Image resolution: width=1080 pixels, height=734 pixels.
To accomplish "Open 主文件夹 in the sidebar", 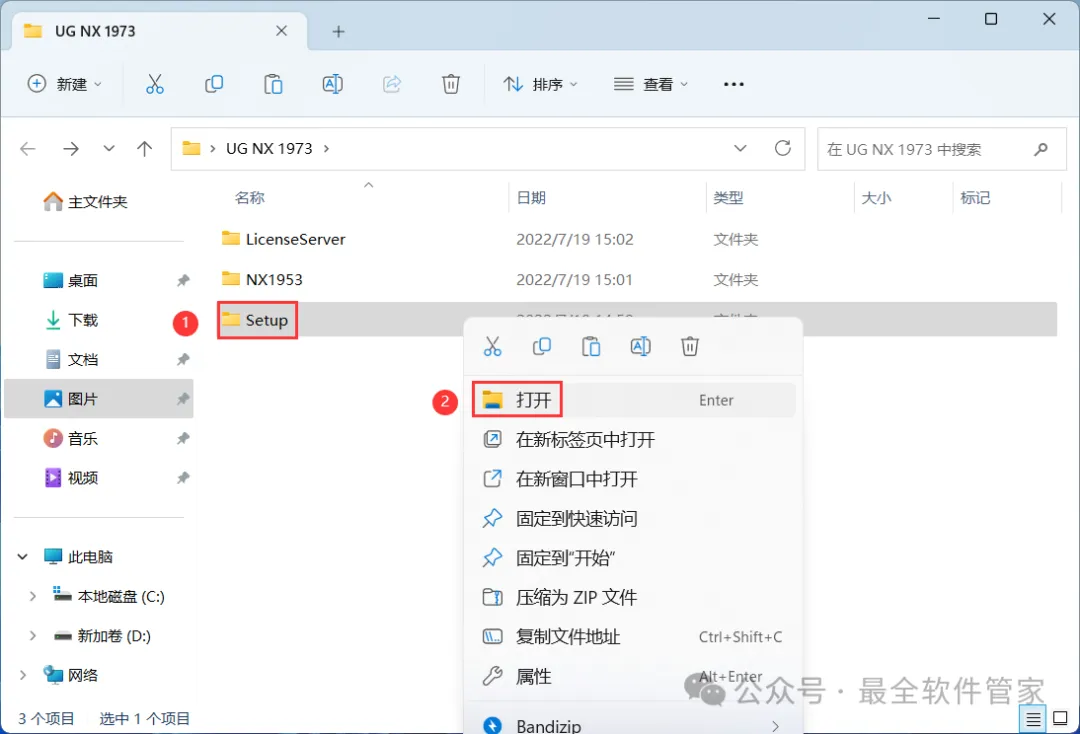I will point(85,202).
